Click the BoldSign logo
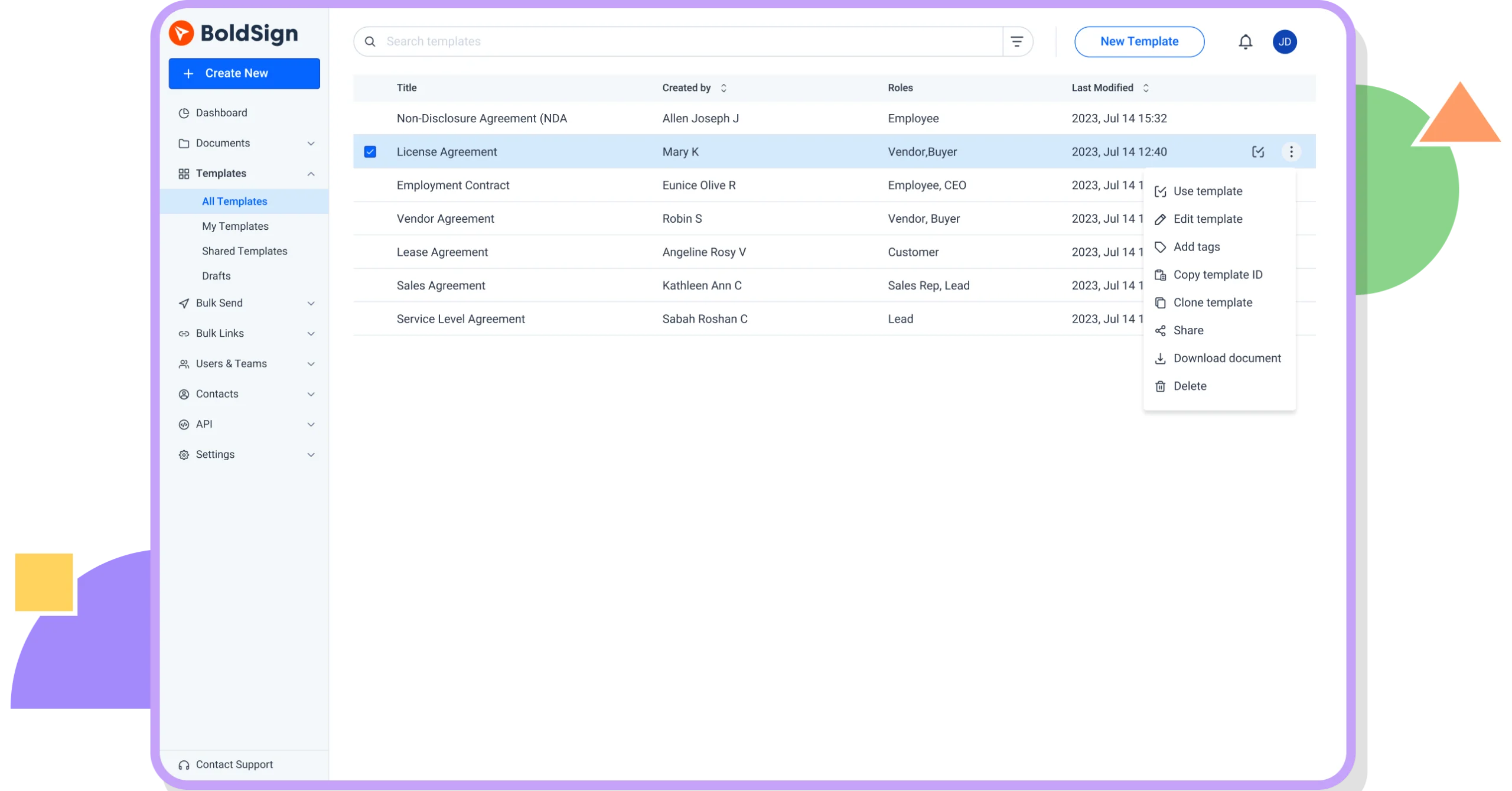The height and width of the screenshot is (791, 1512). pyautogui.click(x=234, y=32)
